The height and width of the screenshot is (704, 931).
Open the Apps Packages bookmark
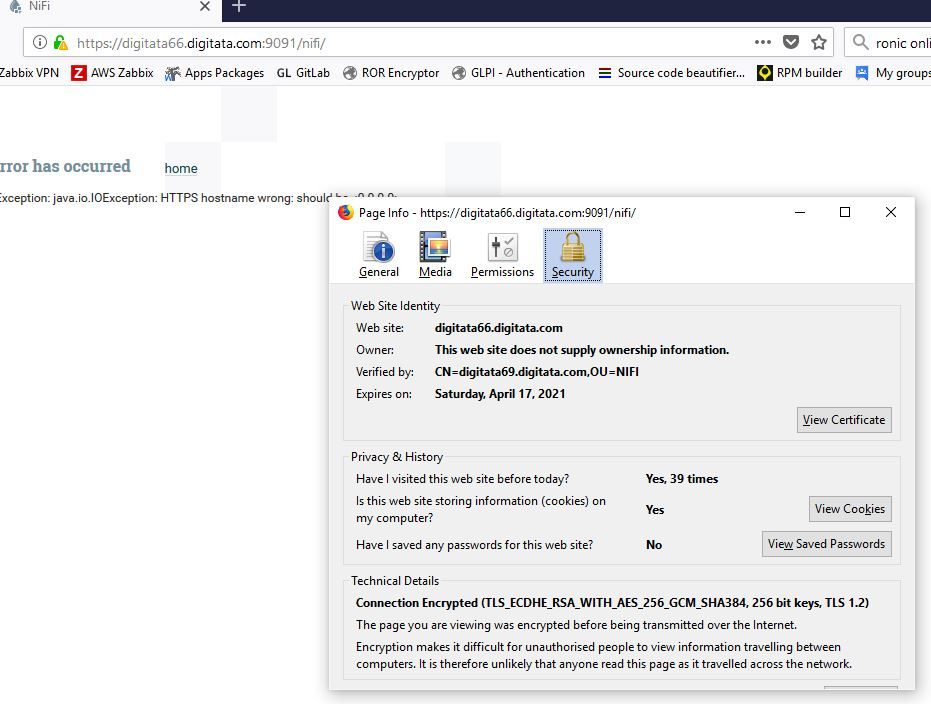click(x=214, y=73)
